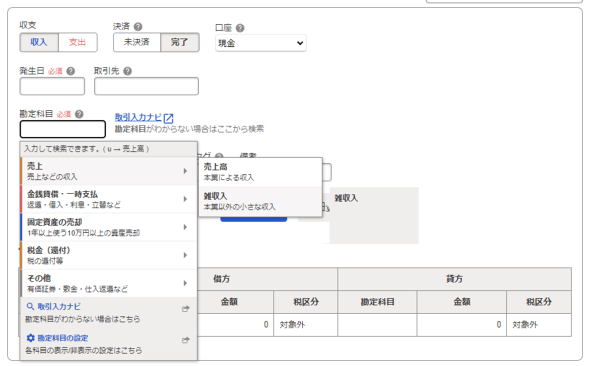Open 取引入力ナビ link near account field

pyautogui.click(x=138, y=117)
